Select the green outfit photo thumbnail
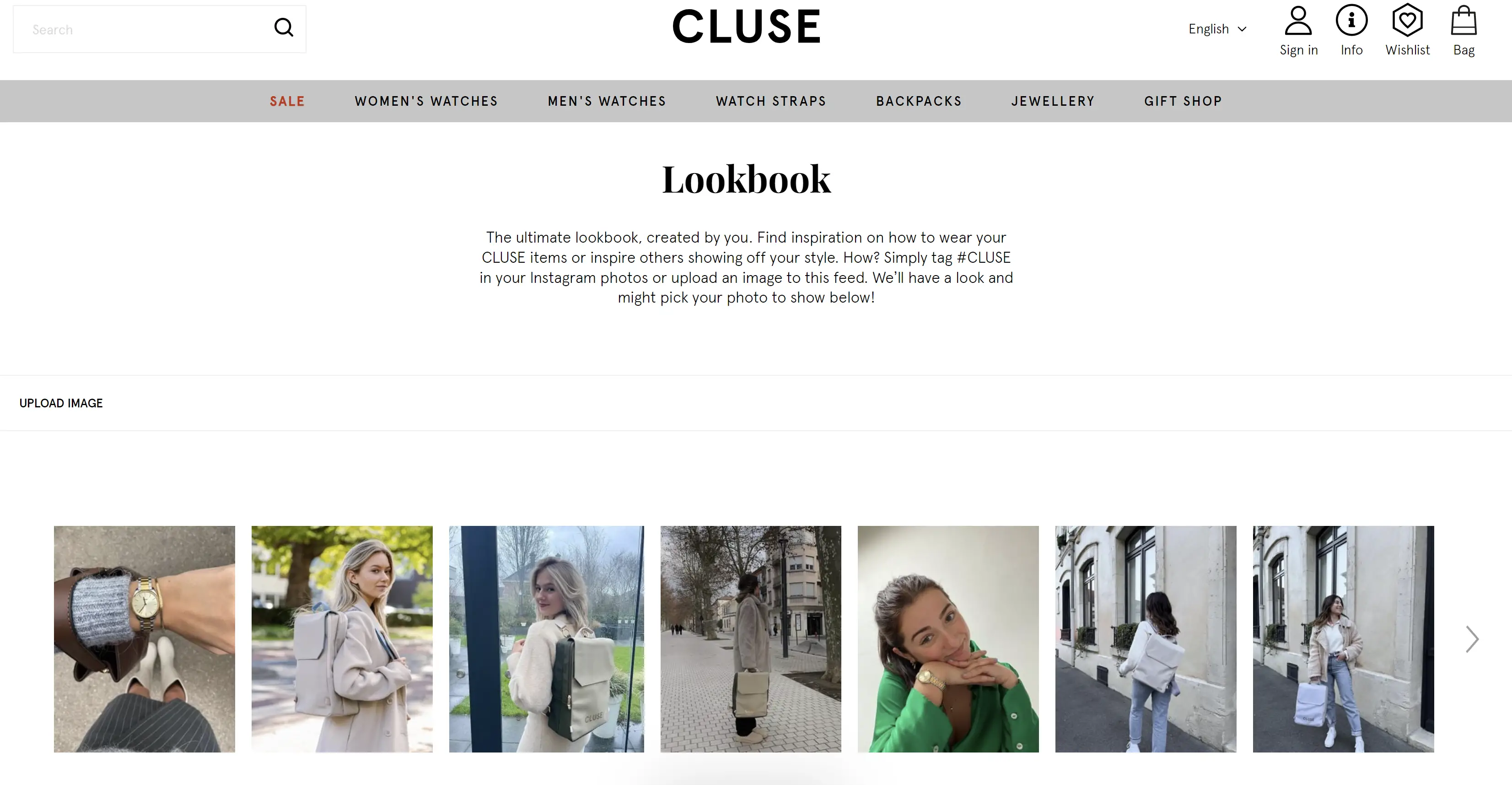The width and height of the screenshot is (1512, 785). tap(947, 639)
